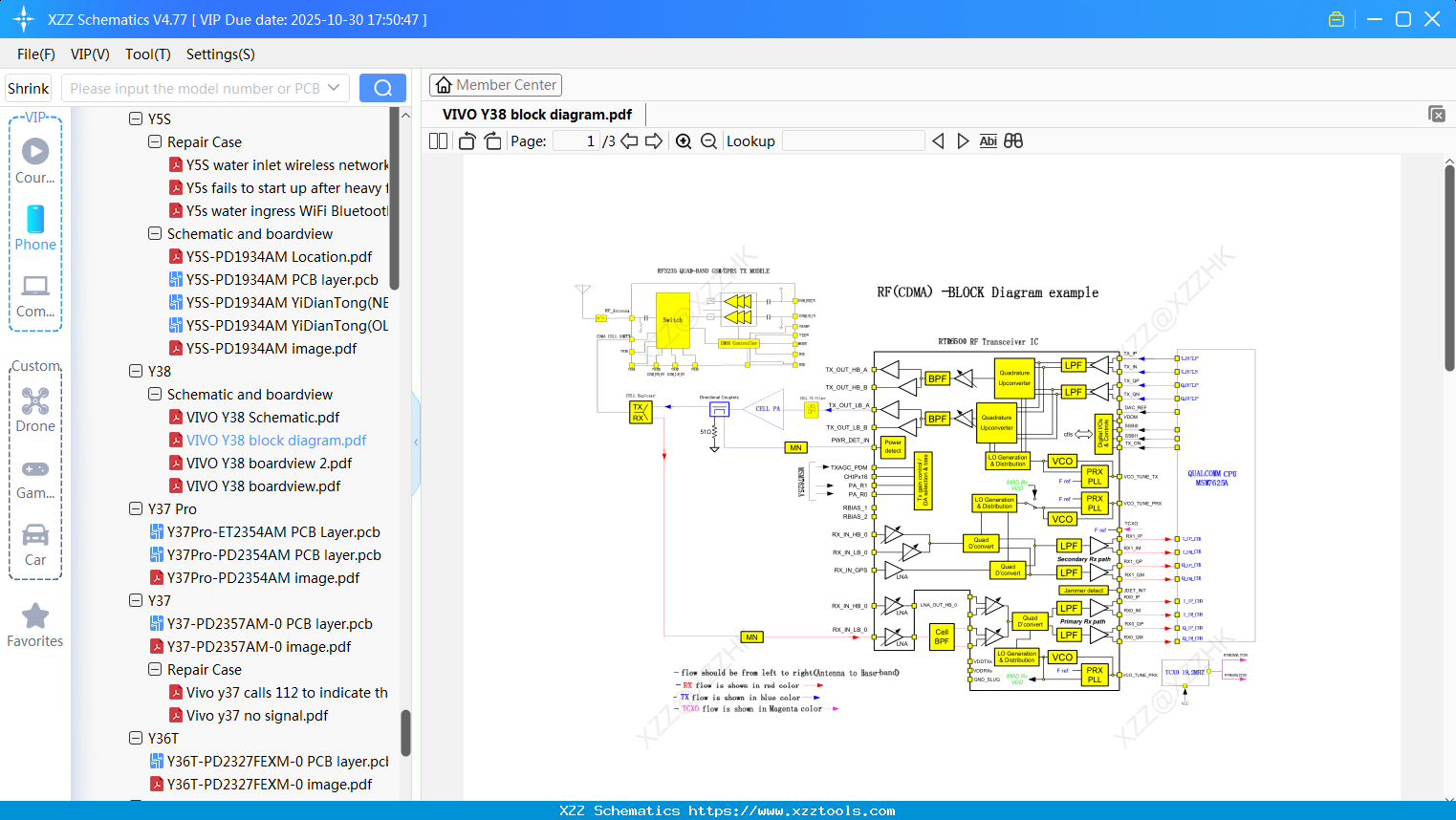This screenshot has width=1456, height=820.
Task: Select the Computer sidebar category
Action: tap(35, 296)
